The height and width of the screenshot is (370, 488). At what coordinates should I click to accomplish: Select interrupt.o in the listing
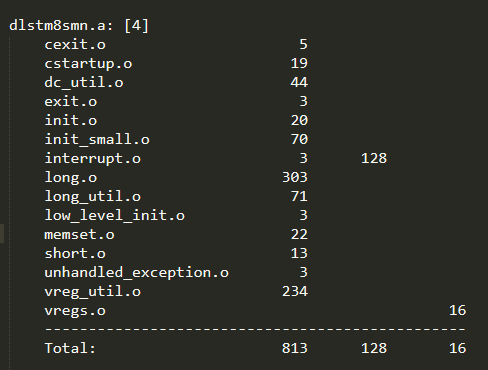point(93,158)
